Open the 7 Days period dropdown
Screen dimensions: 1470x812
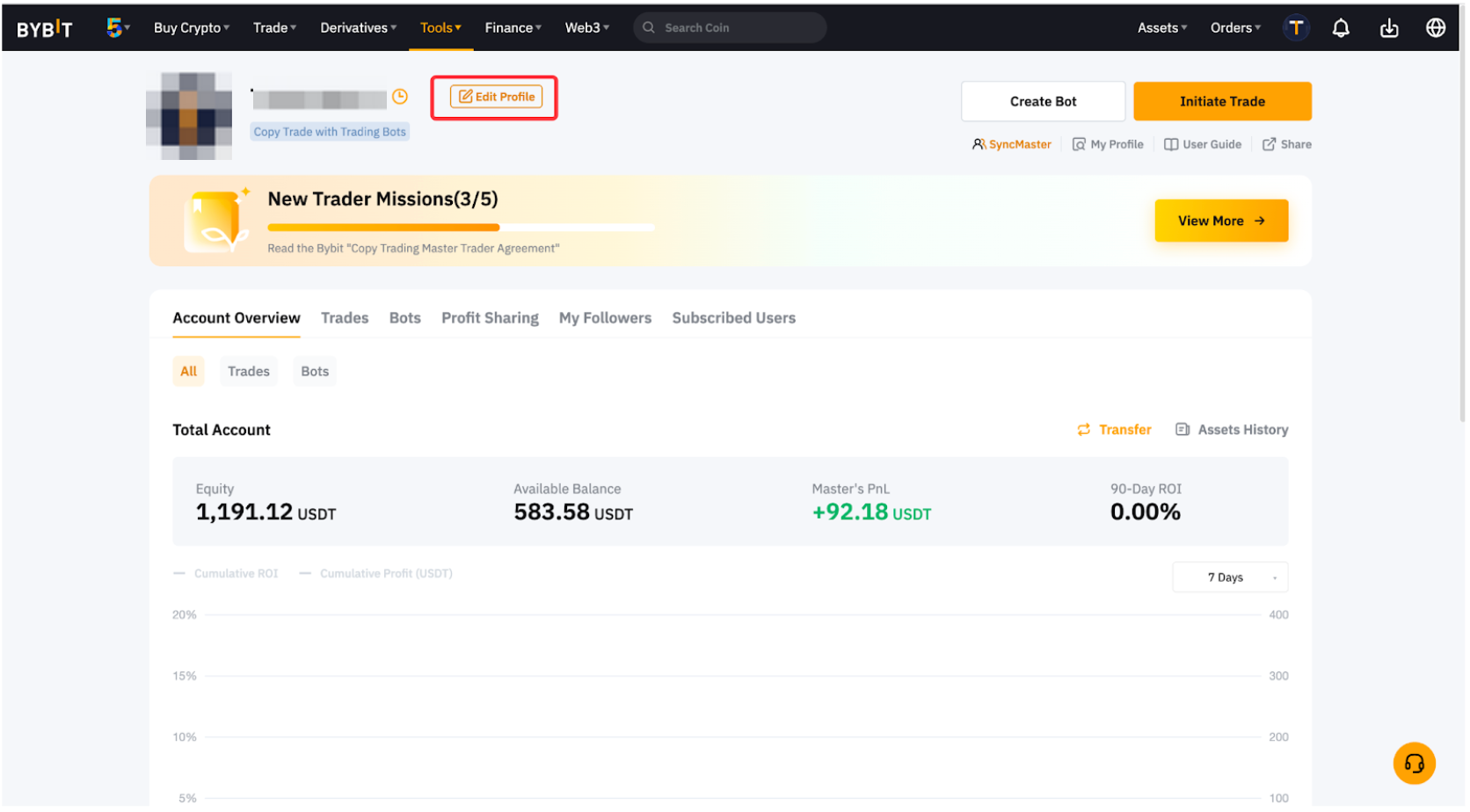(x=1229, y=577)
